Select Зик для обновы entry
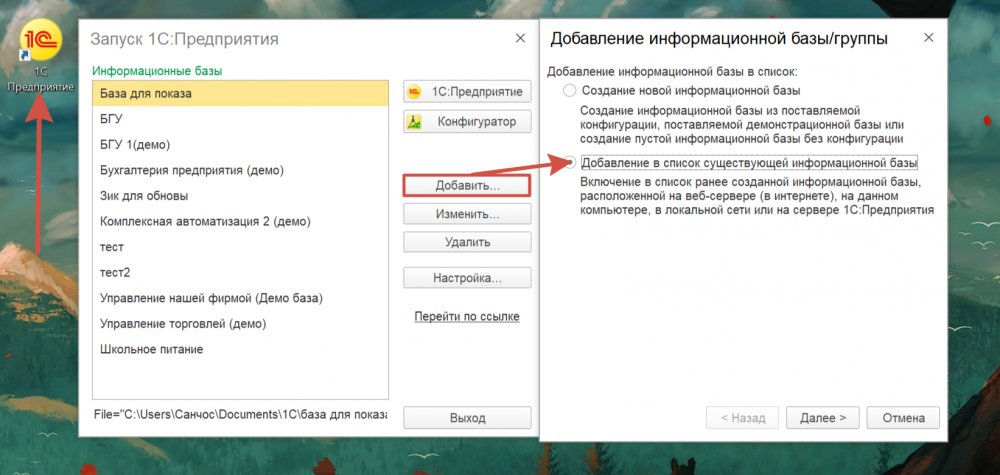Image resolution: width=1000 pixels, height=475 pixels. [x=240, y=196]
